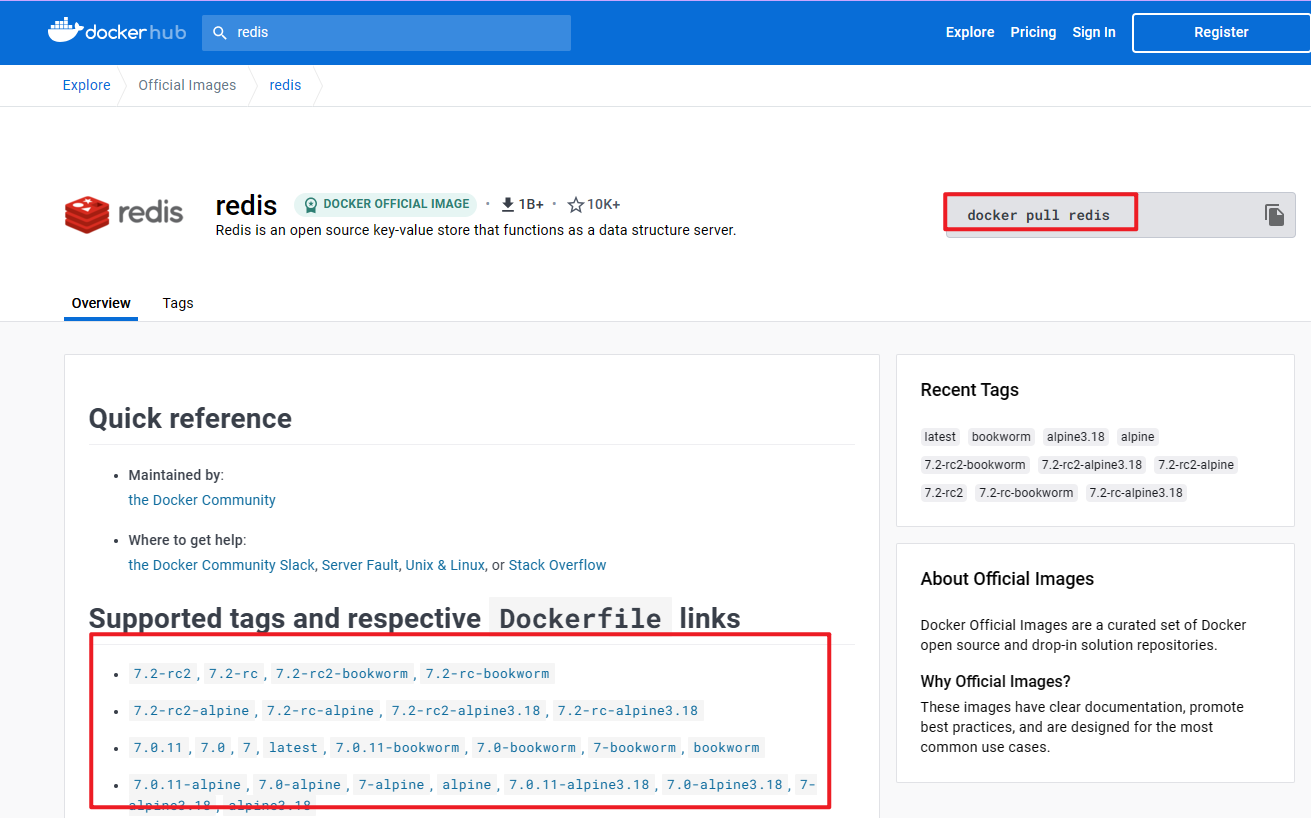Click the star 10K+ icon
This screenshot has width=1311, height=818.
point(576,205)
